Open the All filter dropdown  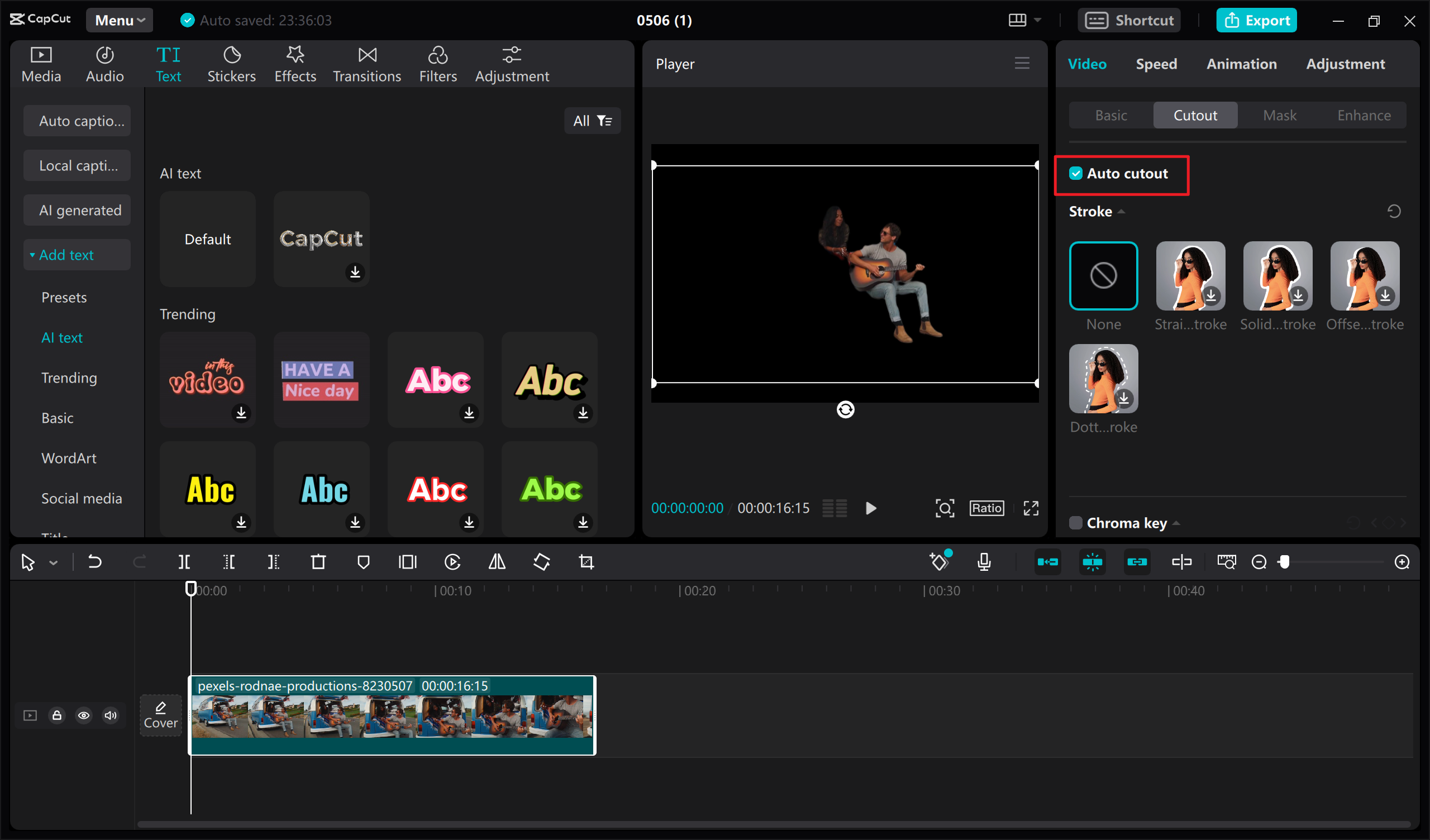point(592,121)
